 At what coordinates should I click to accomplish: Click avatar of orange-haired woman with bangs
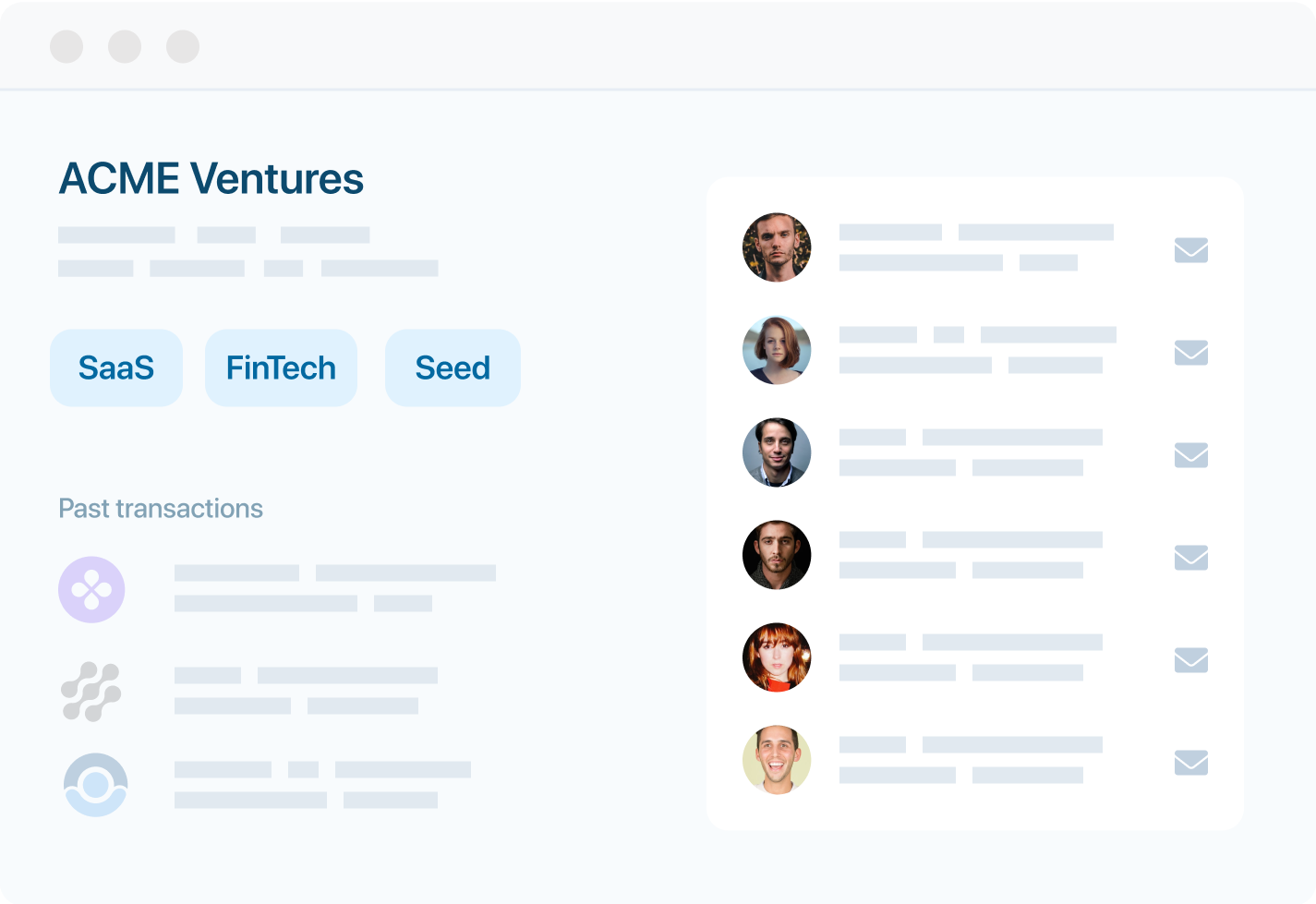pos(777,657)
